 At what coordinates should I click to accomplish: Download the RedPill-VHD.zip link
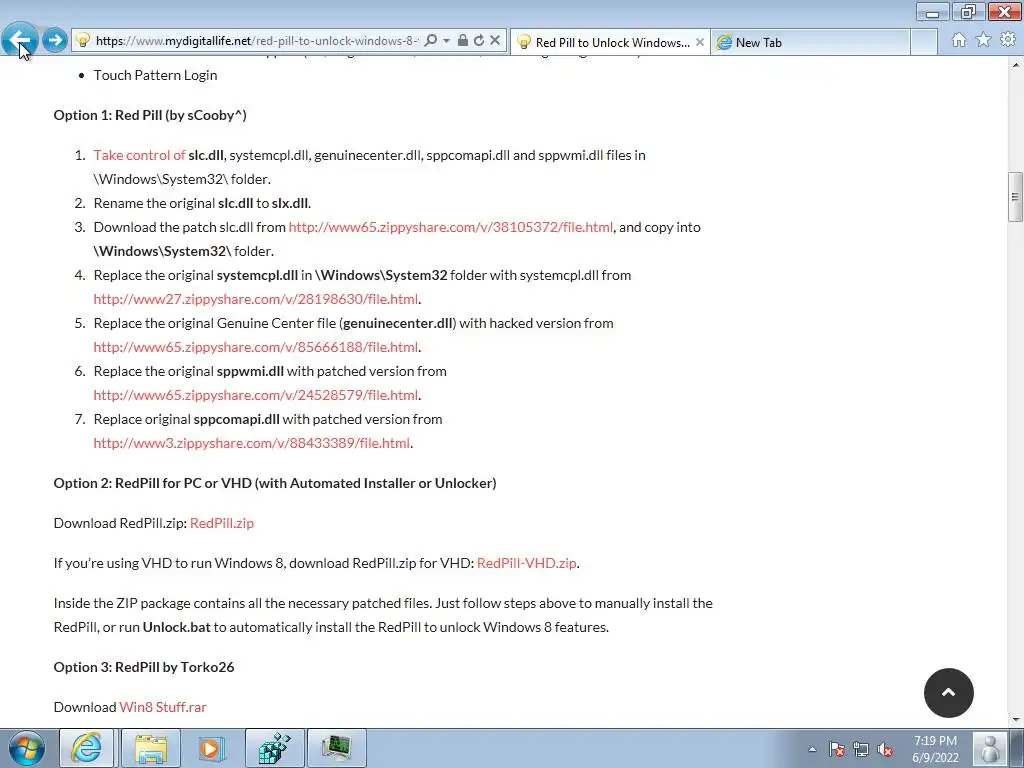point(526,563)
